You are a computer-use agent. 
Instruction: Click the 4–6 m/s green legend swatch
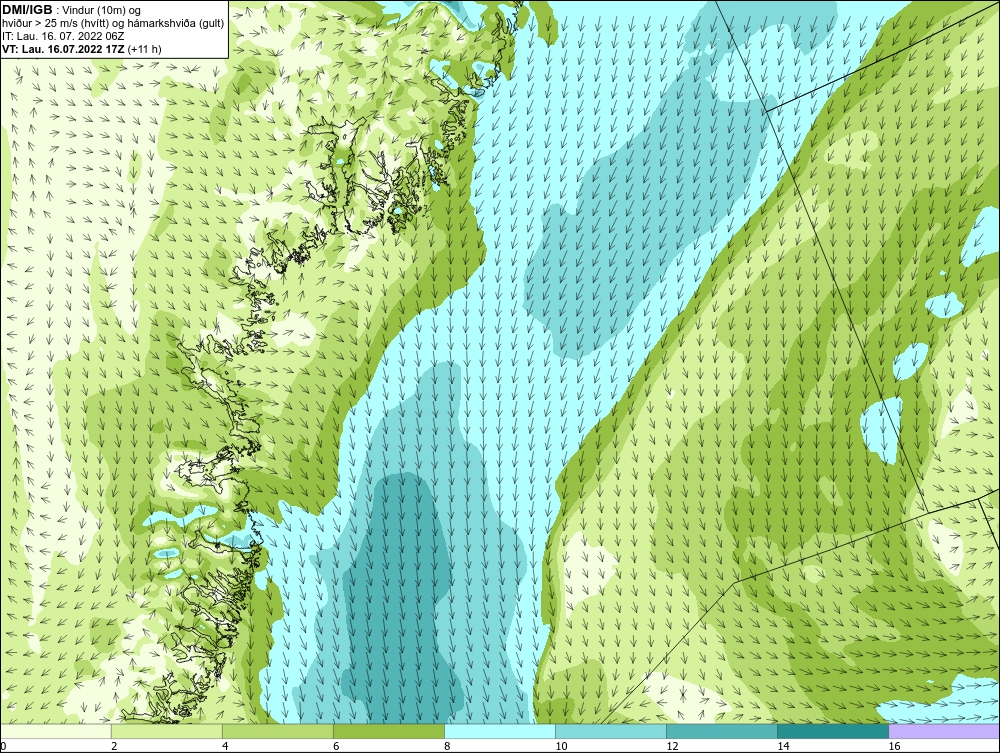click(278, 731)
